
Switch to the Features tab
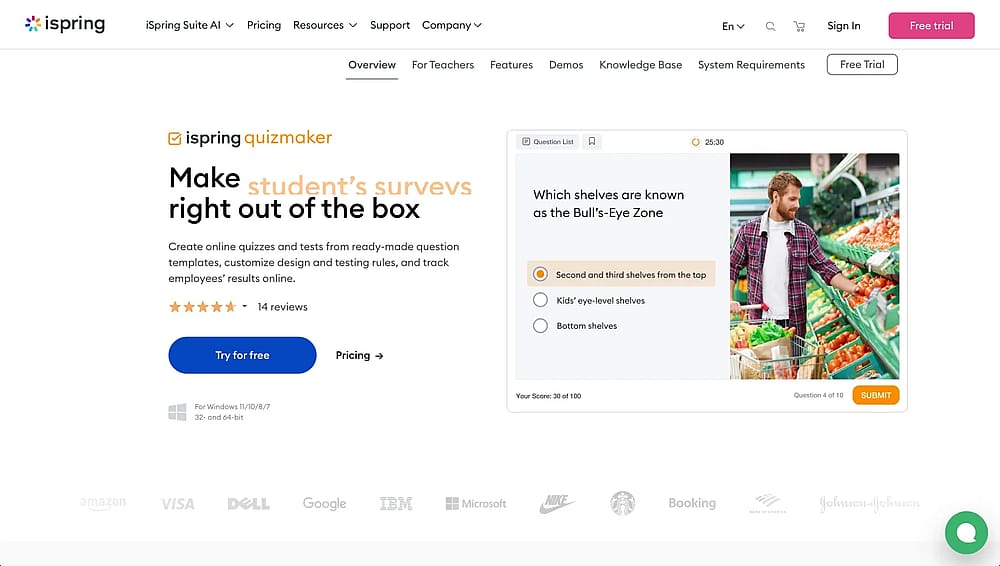[x=511, y=65]
